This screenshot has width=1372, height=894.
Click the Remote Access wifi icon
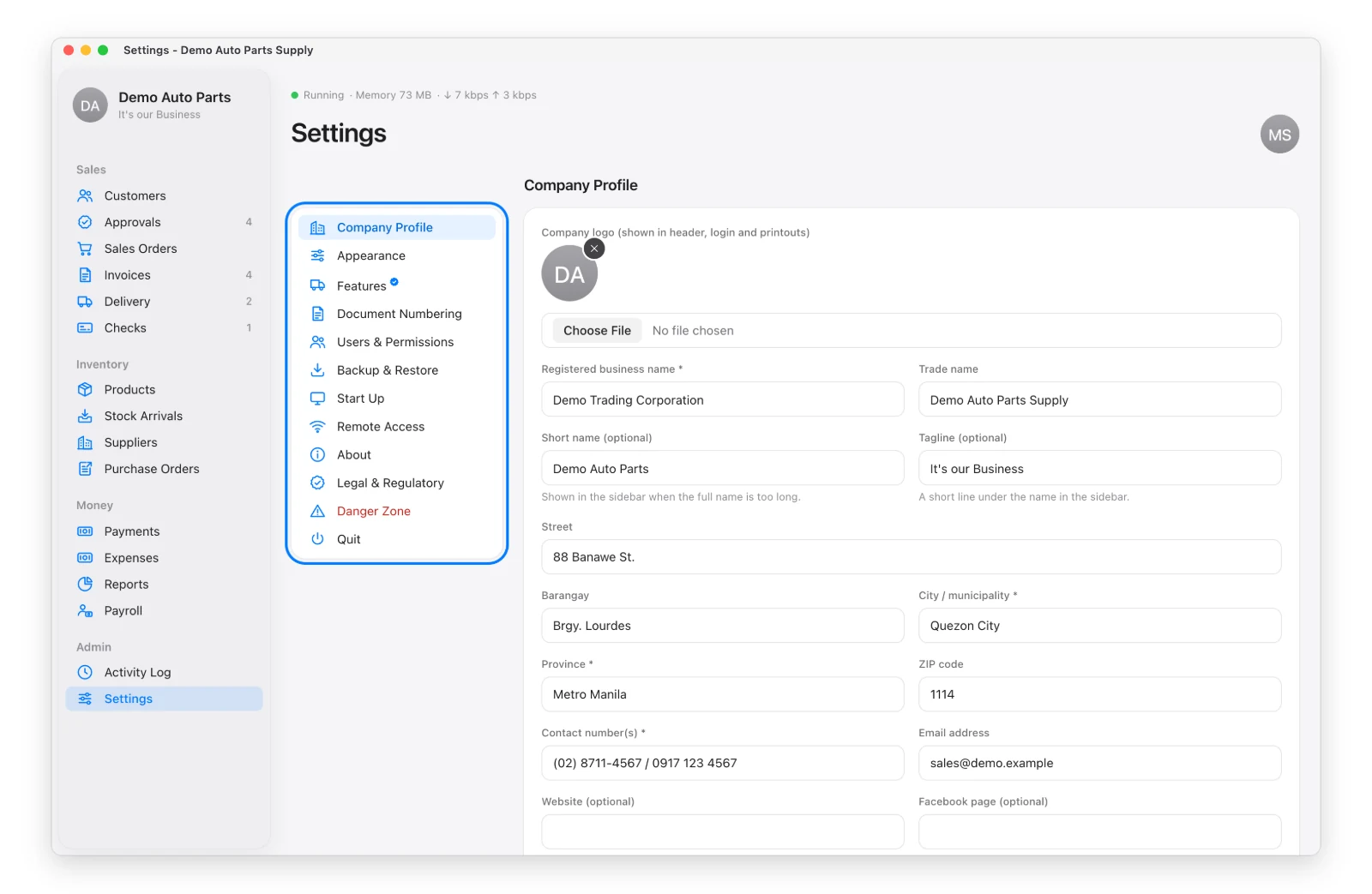tap(317, 427)
